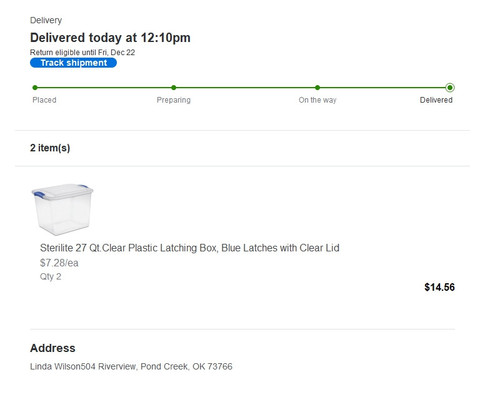This screenshot has height=414, width=500.
Task: Select the On the way progress dot
Action: coord(317,88)
